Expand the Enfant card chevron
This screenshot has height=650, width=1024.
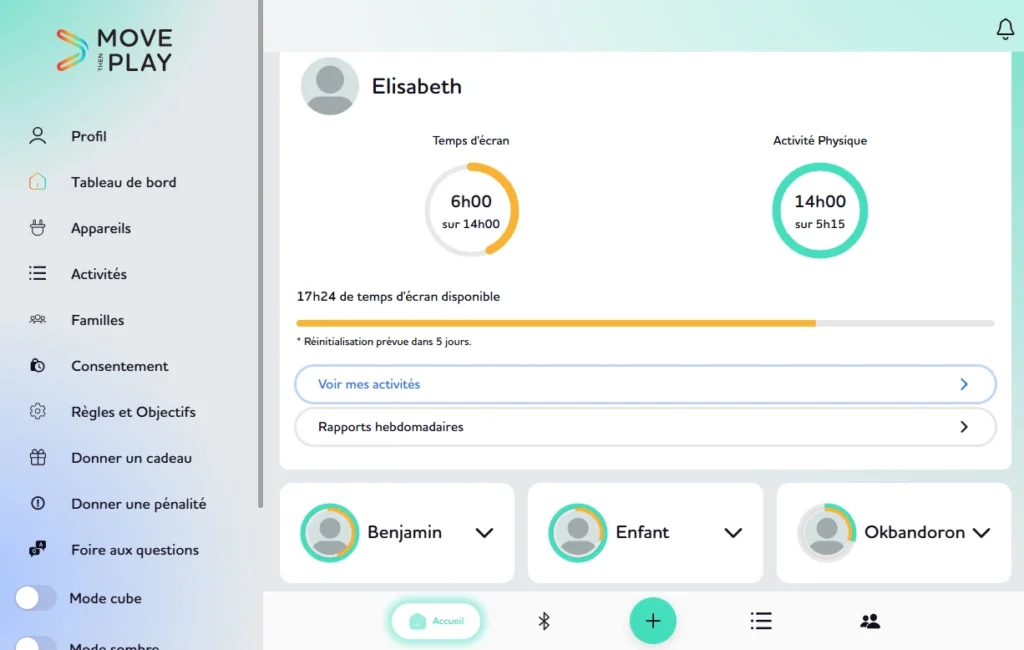click(733, 533)
